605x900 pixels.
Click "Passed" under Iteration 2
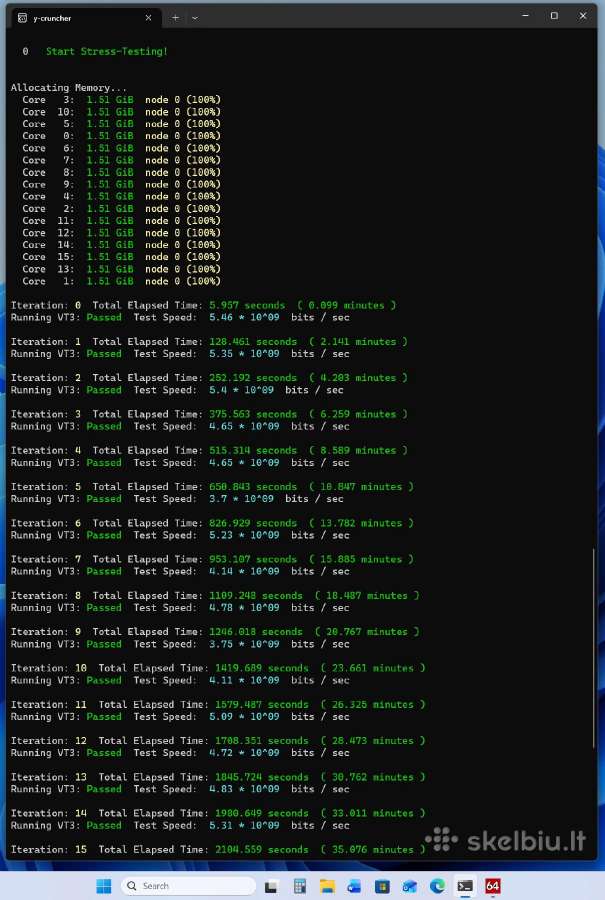click(104, 390)
